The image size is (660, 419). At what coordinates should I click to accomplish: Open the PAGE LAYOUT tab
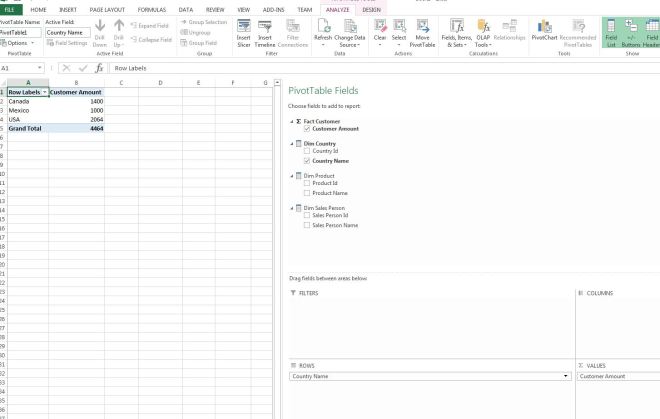pyautogui.click(x=108, y=9)
